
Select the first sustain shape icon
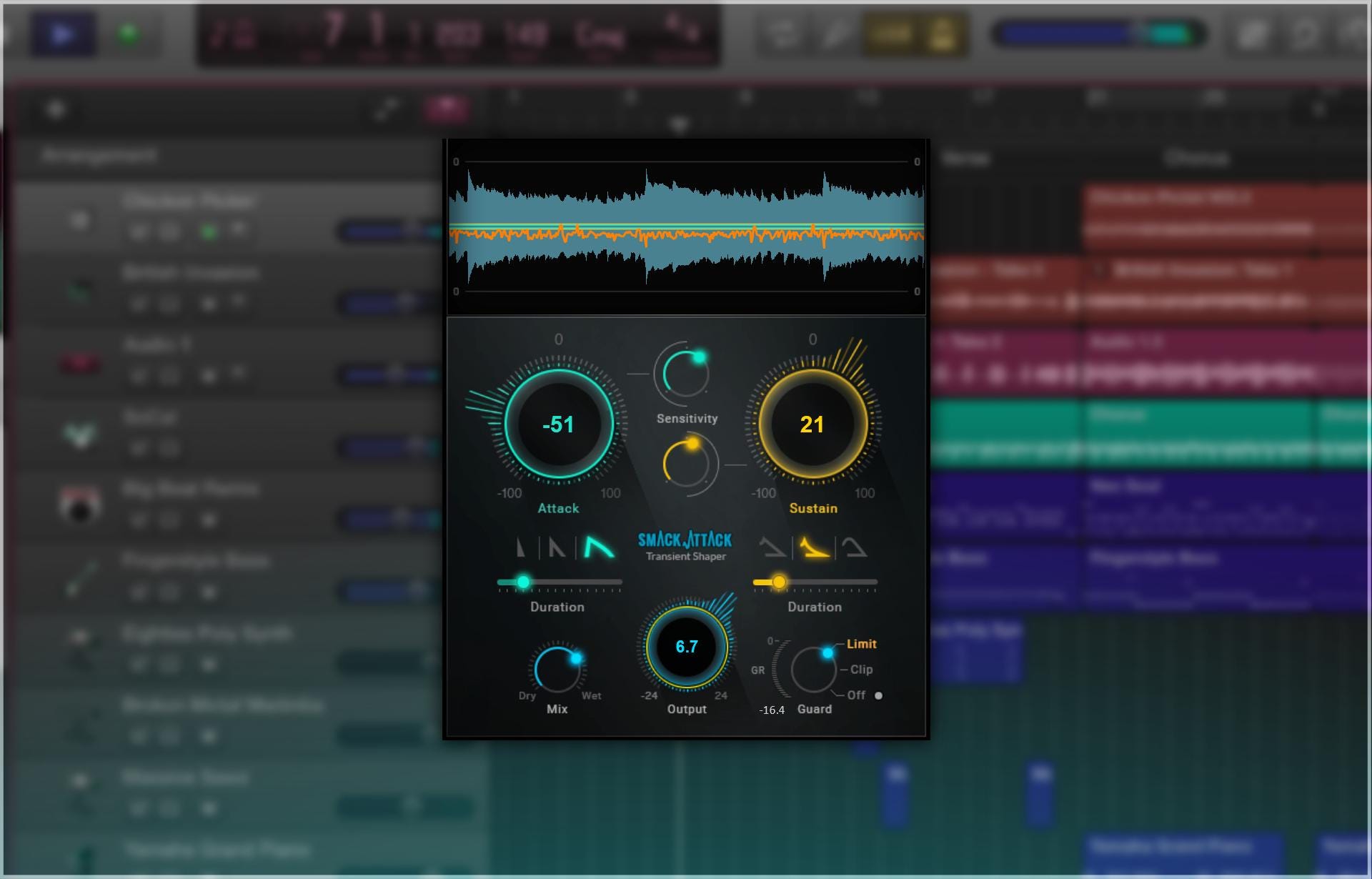(x=772, y=547)
